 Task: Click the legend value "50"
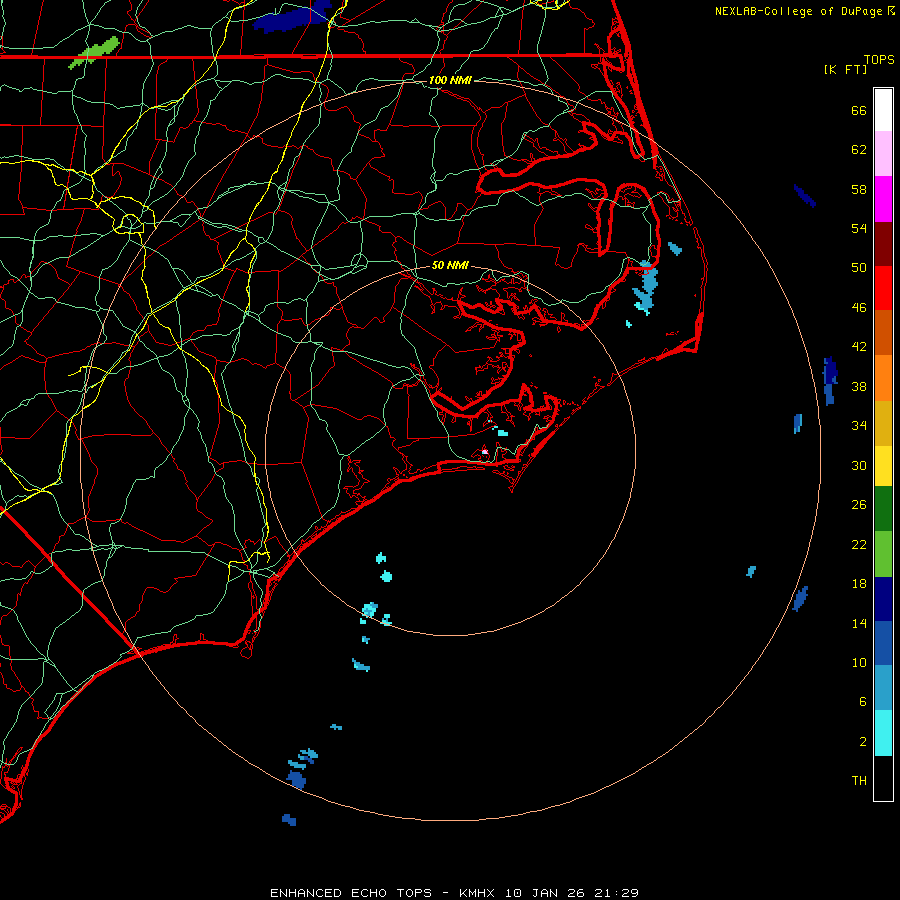tap(859, 268)
